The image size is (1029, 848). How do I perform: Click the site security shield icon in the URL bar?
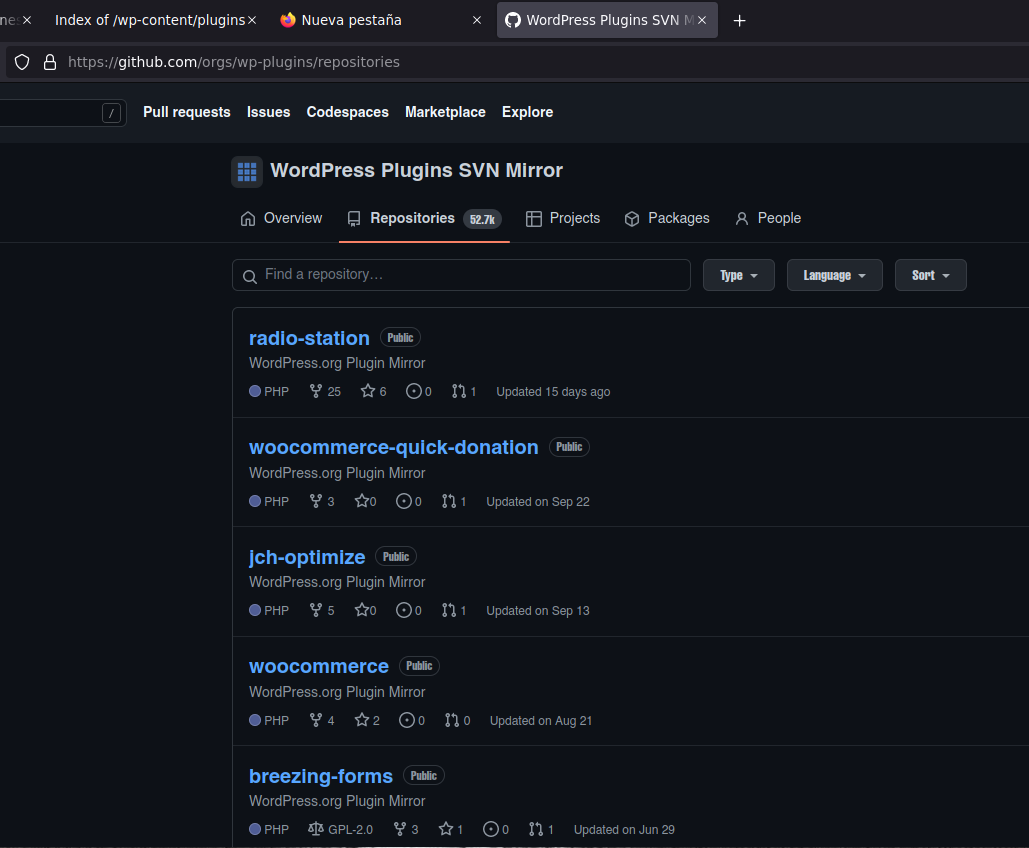click(22, 62)
